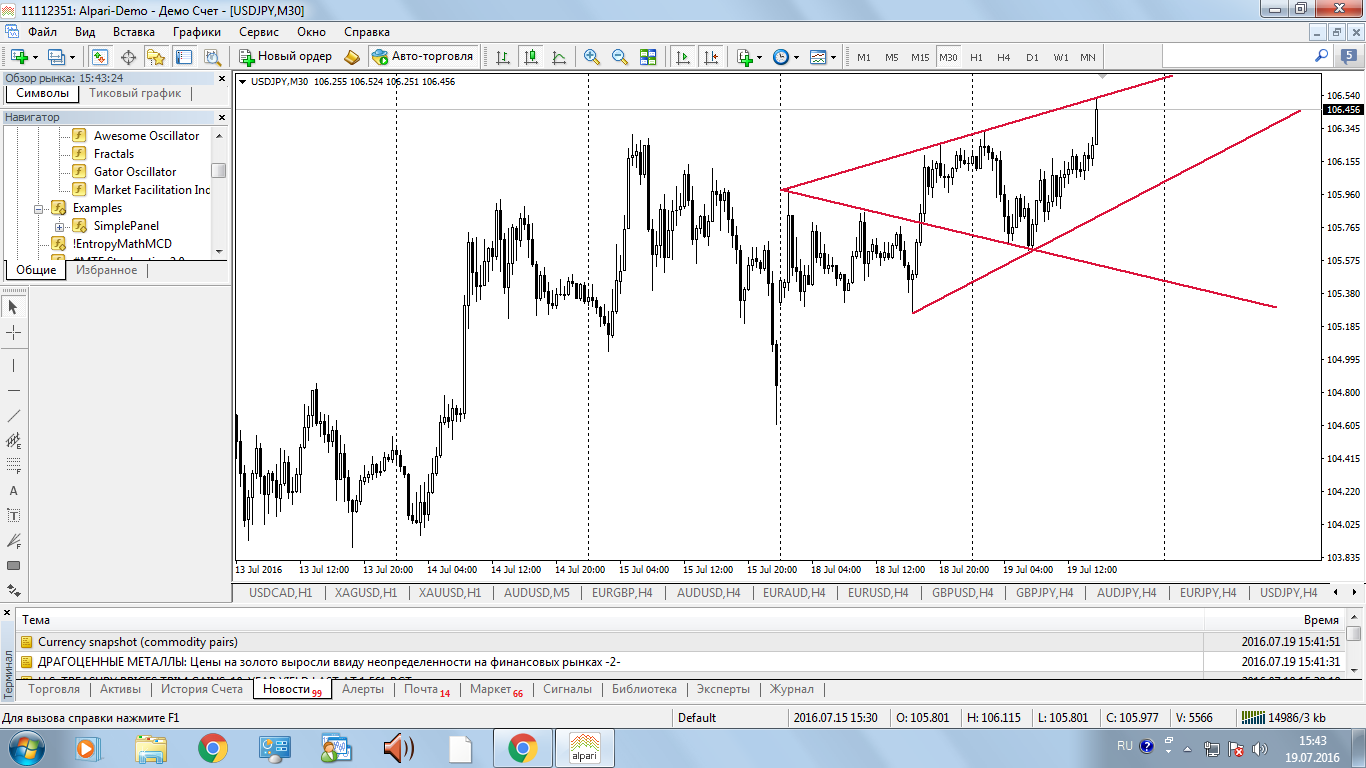Select the text label tool
Image resolution: width=1366 pixels, height=768 pixels.
[14, 515]
